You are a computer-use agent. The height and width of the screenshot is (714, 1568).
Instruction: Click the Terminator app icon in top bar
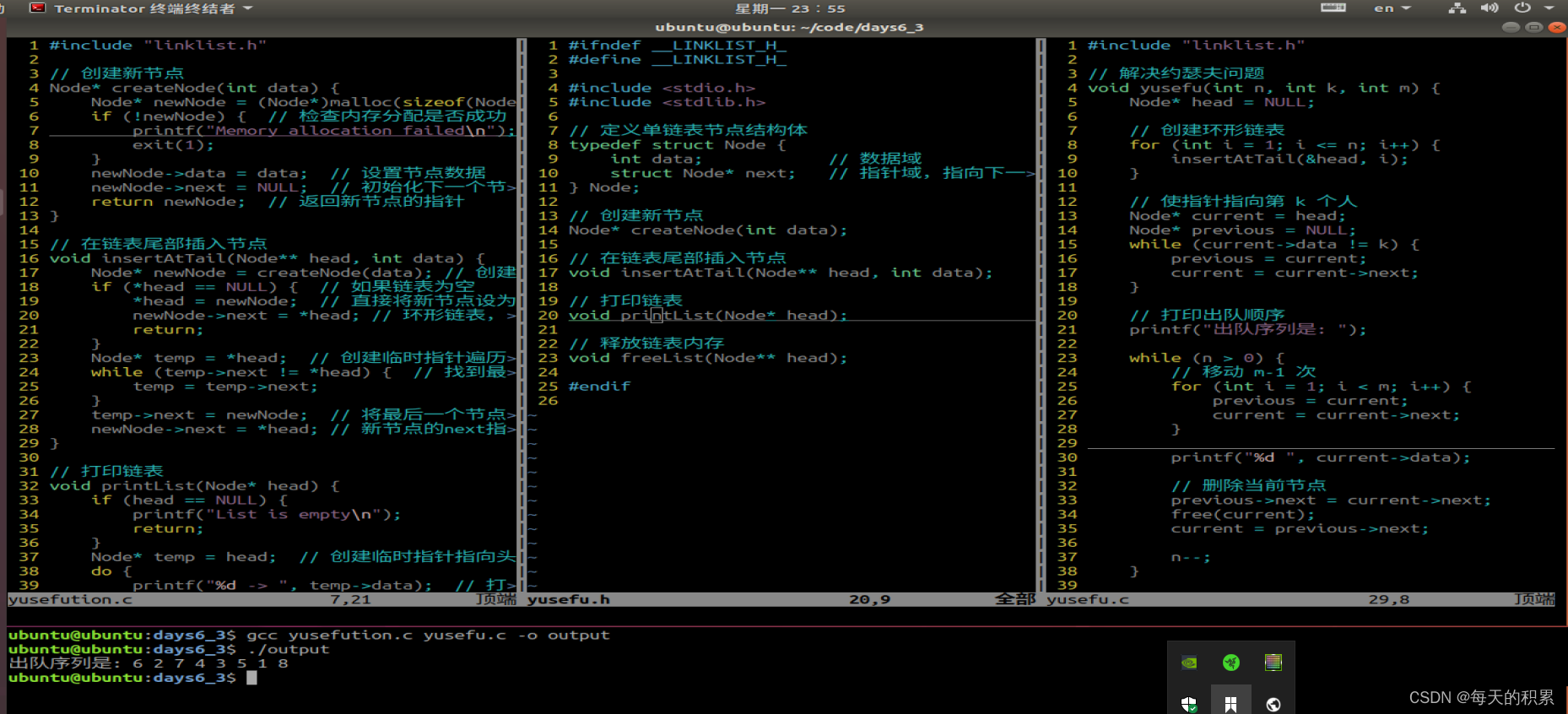pyautogui.click(x=37, y=8)
